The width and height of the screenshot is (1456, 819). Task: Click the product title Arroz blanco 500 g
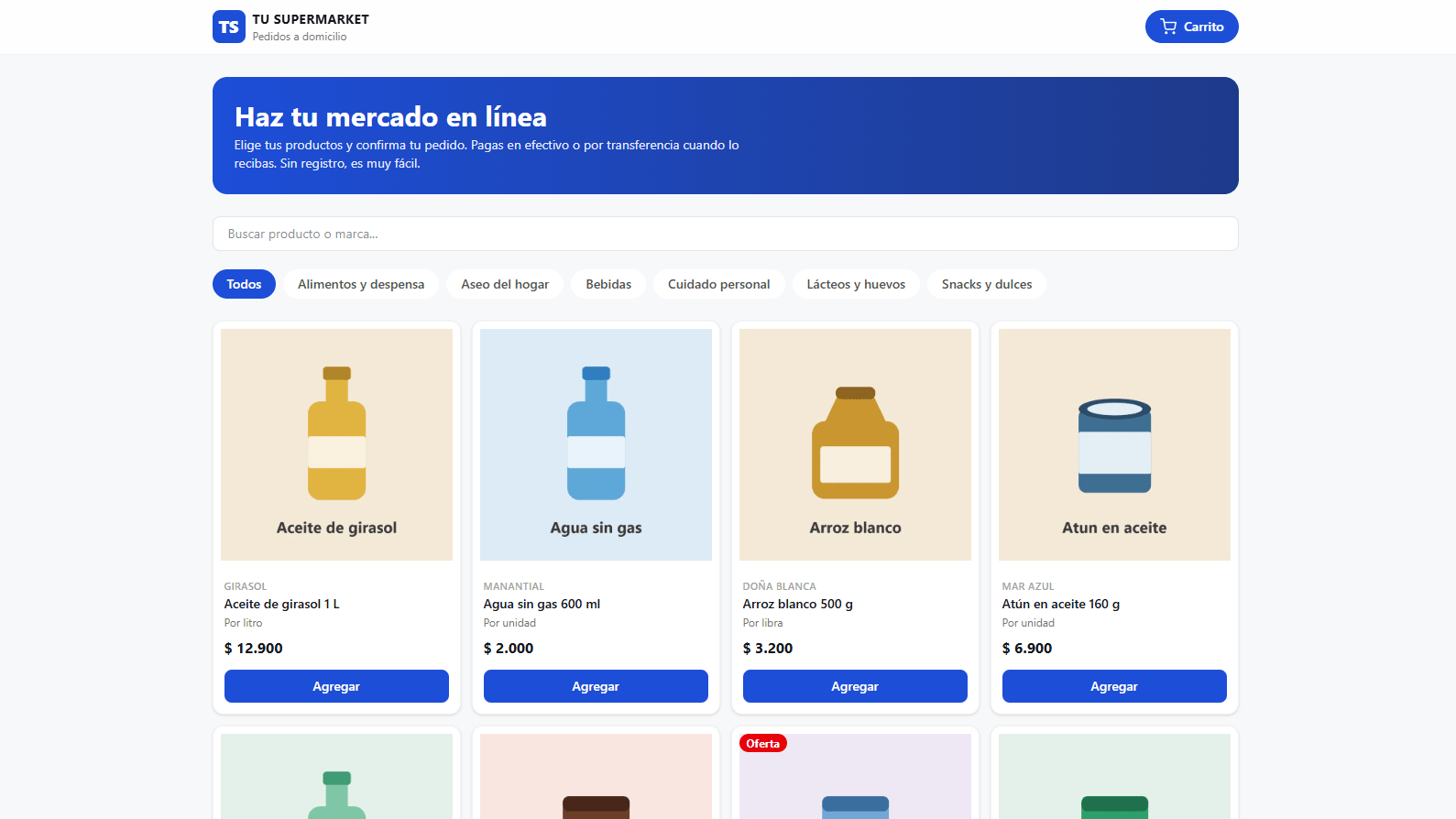pyautogui.click(x=797, y=604)
